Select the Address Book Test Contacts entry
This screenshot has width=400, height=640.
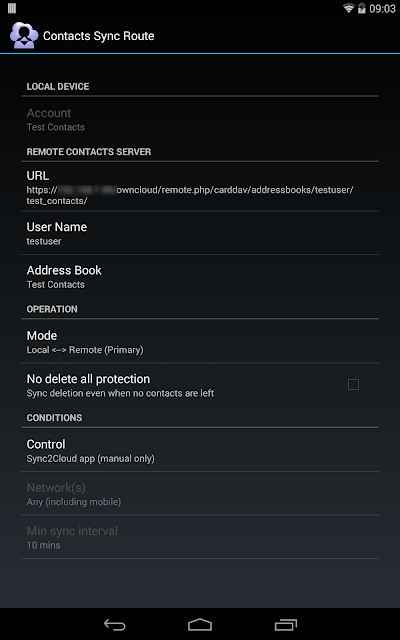[x=200, y=276]
